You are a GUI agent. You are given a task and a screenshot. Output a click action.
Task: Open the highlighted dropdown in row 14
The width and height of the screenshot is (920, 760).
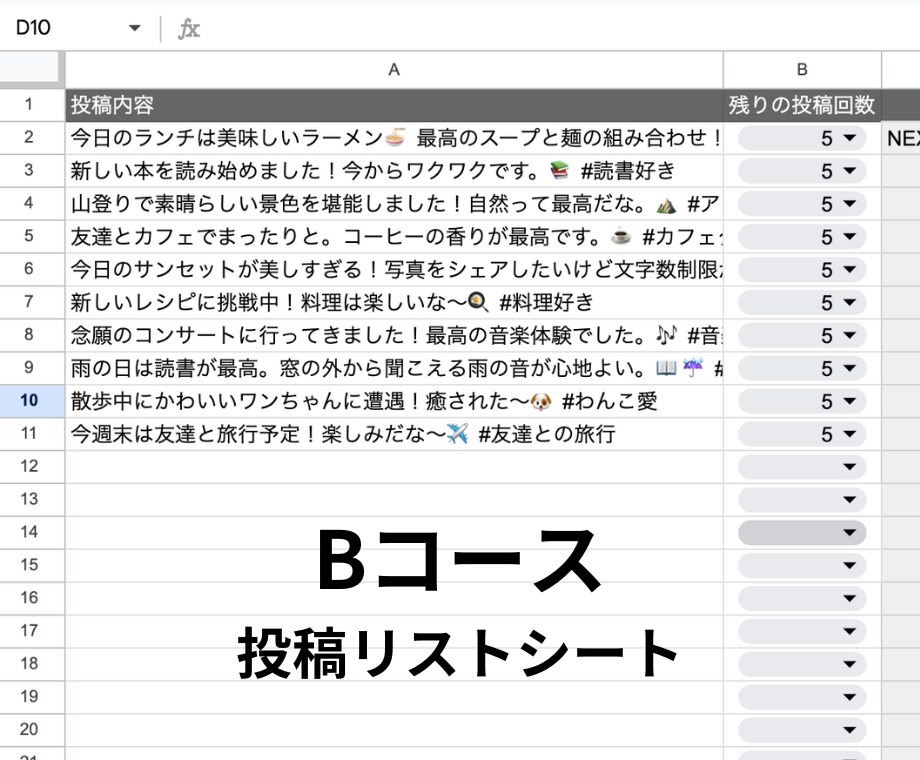coord(801,532)
